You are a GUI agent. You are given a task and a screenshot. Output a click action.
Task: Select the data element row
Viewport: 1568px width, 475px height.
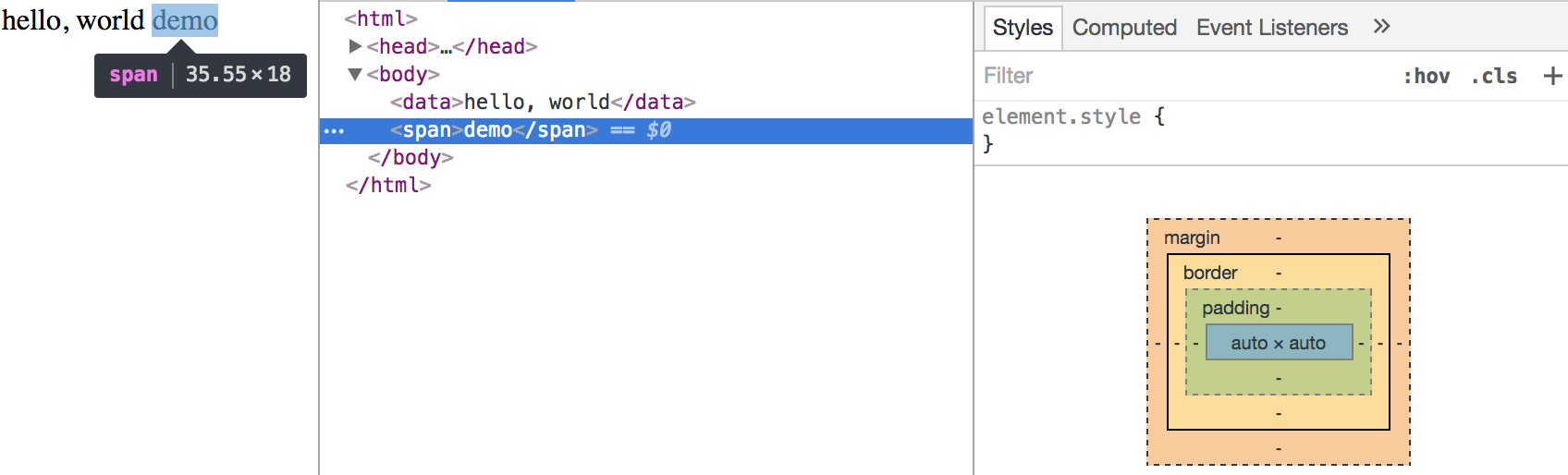[x=542, y=102]
